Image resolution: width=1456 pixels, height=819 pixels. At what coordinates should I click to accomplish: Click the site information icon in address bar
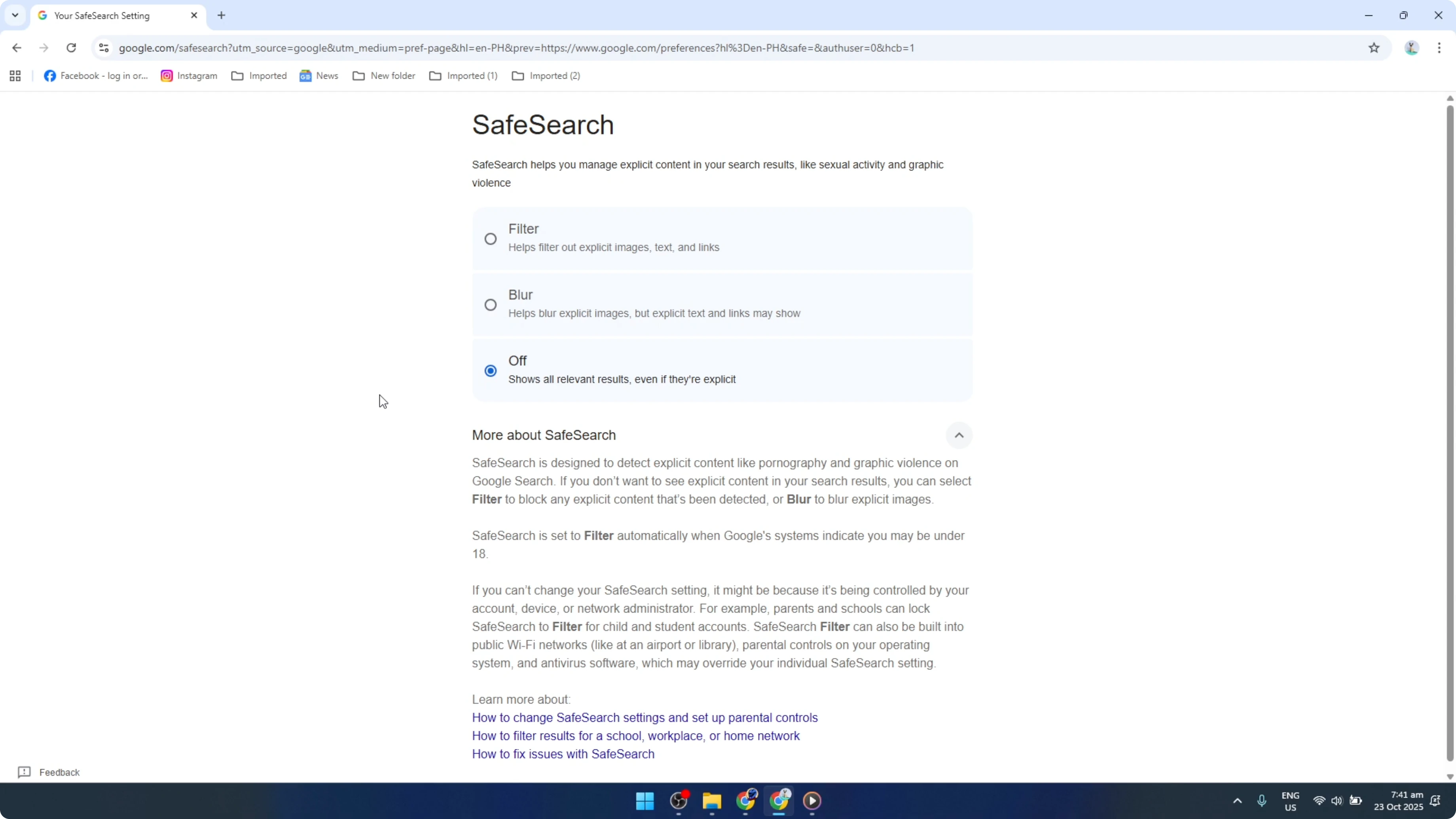[x=103, y=47]
